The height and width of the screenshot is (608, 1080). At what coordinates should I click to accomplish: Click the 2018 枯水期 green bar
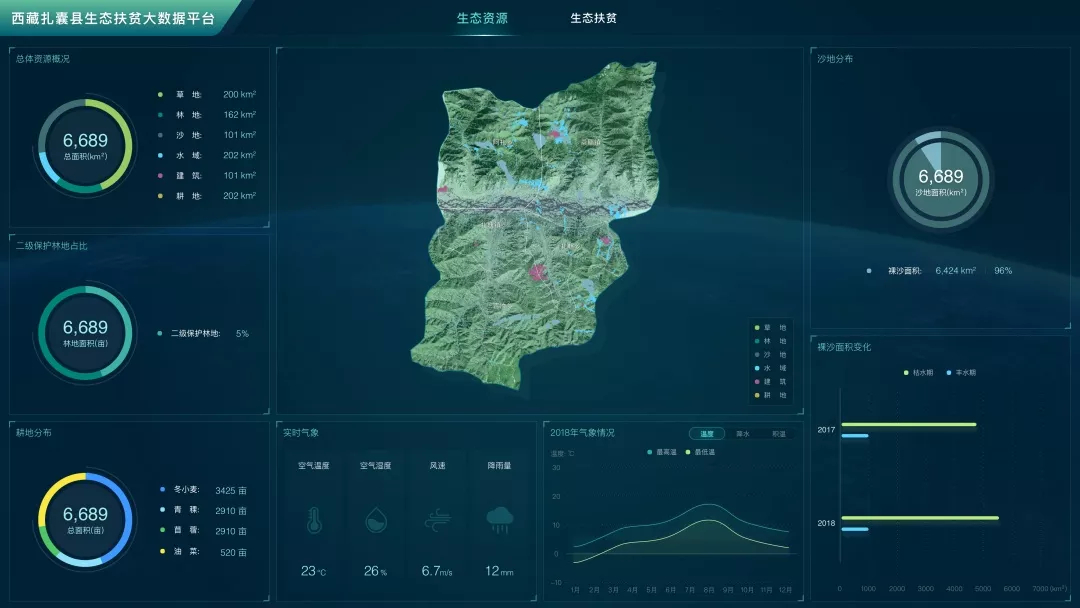pyautogui.click(x=919, y=517)
